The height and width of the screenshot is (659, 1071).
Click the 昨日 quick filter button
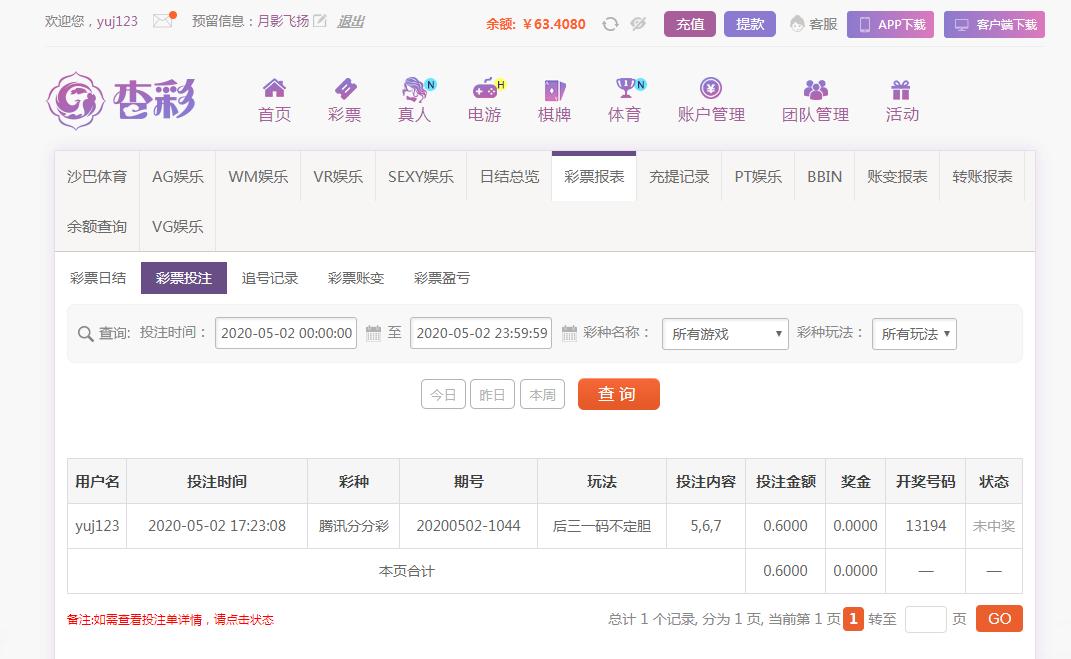[x=492, y=395]
